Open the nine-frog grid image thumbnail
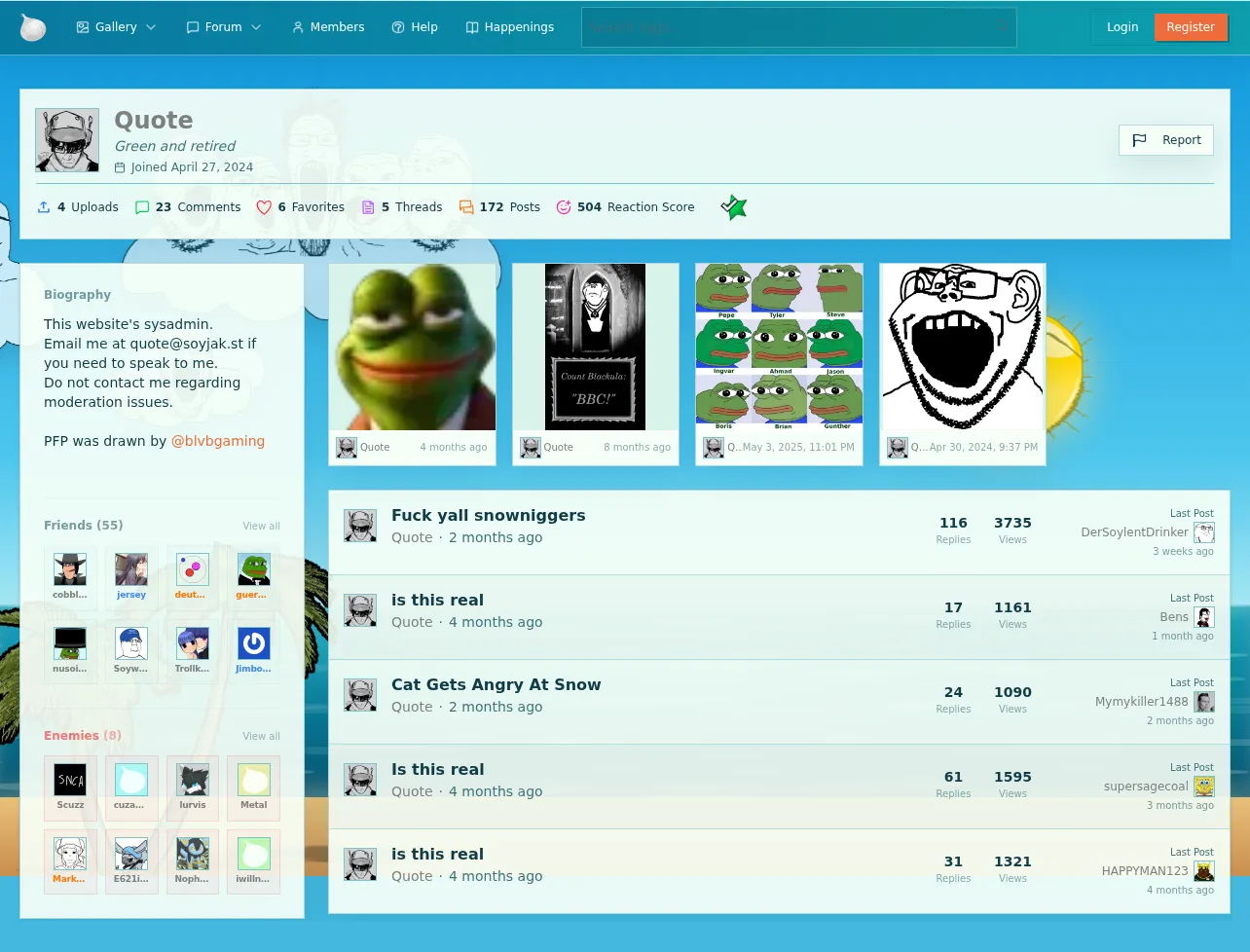 (x=779, y=347)
